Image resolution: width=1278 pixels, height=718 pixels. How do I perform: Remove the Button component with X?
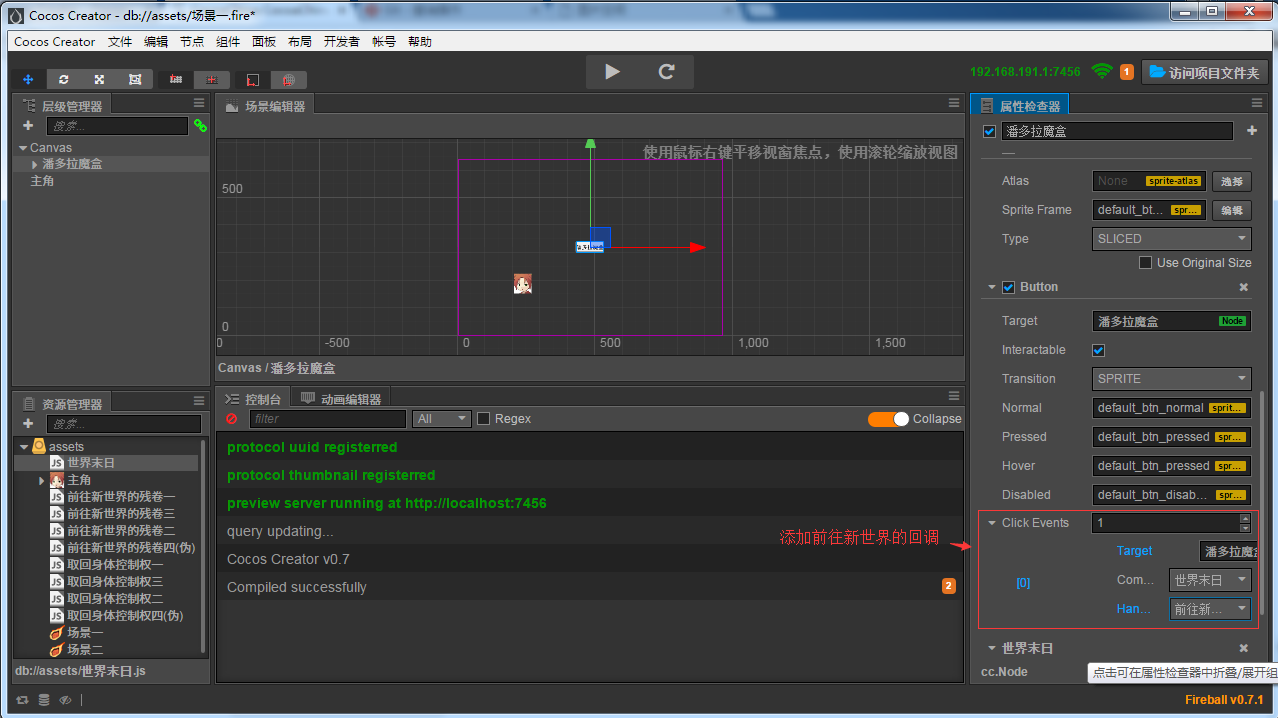[x=1244, y=287]
